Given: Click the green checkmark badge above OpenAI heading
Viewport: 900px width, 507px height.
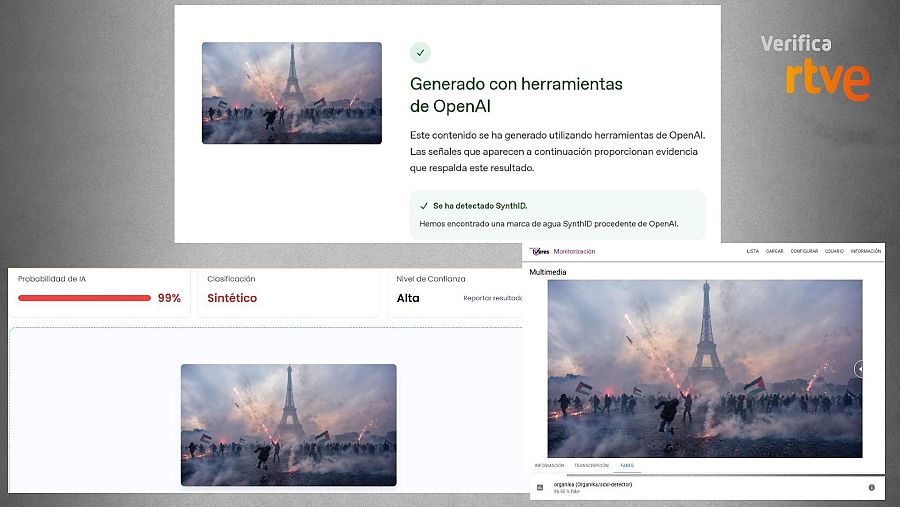Looking at the screenshot, I should [x=420, y=53].
